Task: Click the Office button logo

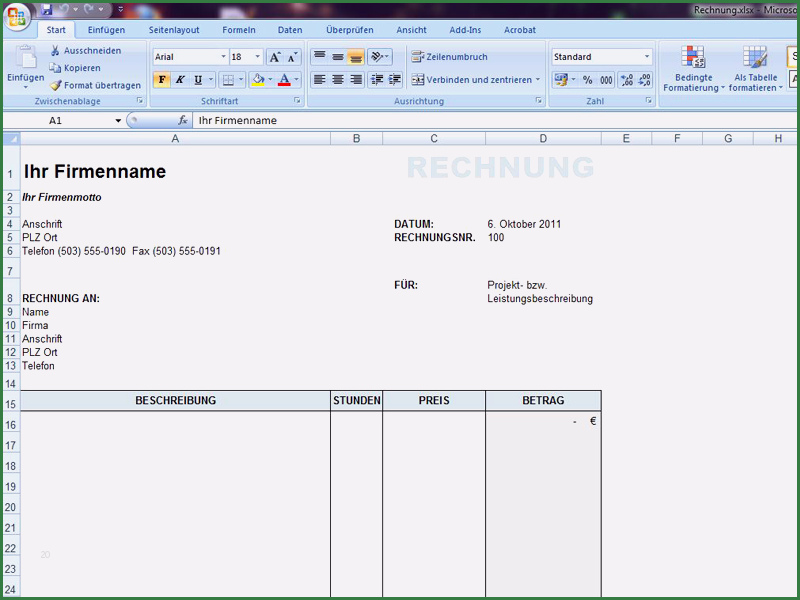Action: [x=17, y=17]
